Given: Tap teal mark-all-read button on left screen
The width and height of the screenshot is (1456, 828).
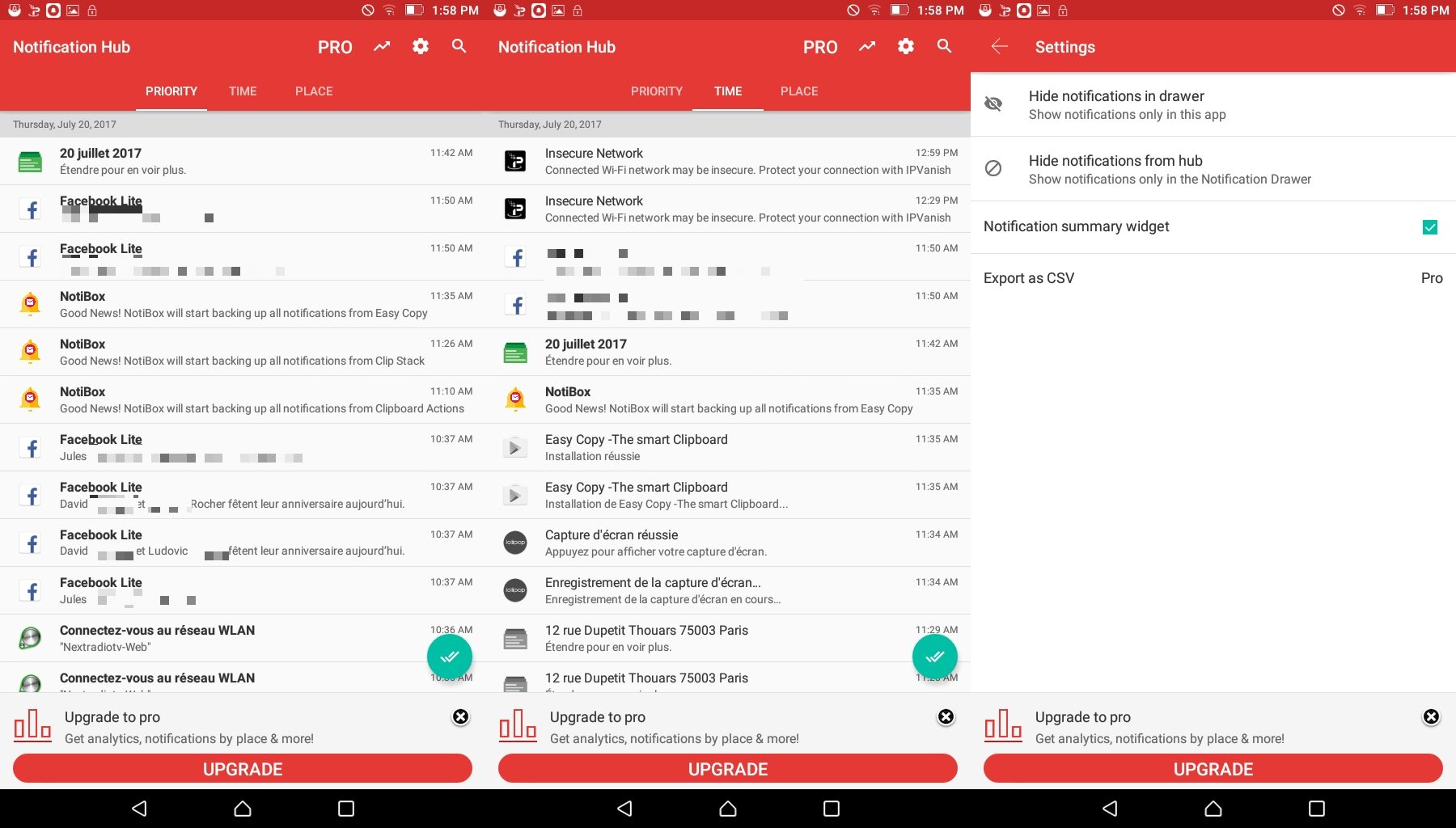Looking at the screenshot, I should click(x=450, y=657).
